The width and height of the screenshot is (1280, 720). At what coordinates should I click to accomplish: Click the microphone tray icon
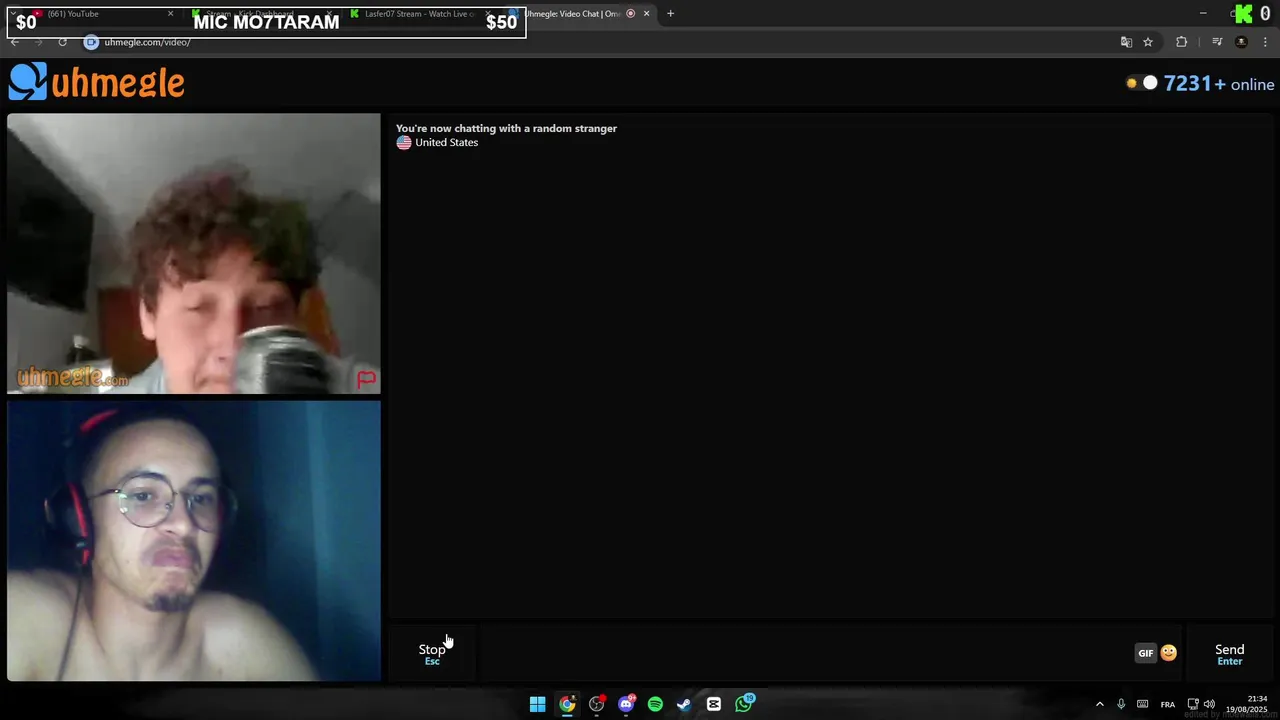pyautogui.click(x=1121, y=704)
